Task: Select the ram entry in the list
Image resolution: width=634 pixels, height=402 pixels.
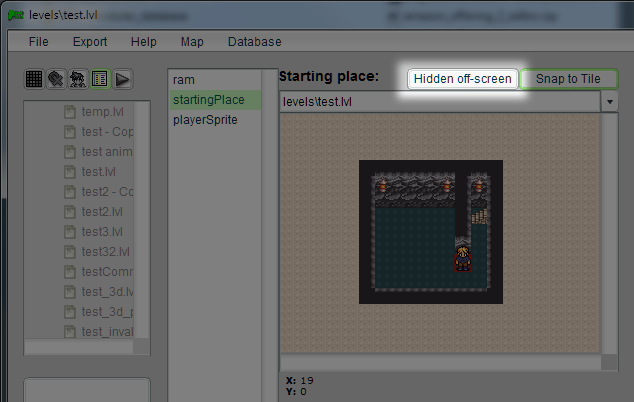Action: (x=182, y=79)
